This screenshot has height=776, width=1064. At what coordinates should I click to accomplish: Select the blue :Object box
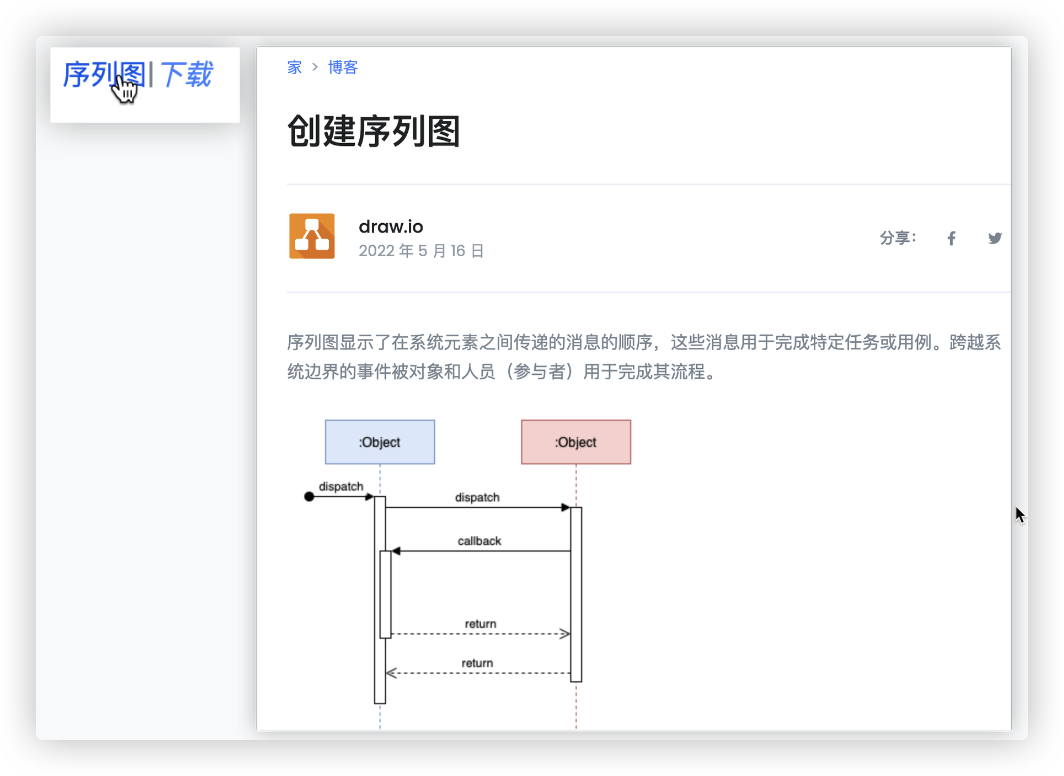point(380,442)
